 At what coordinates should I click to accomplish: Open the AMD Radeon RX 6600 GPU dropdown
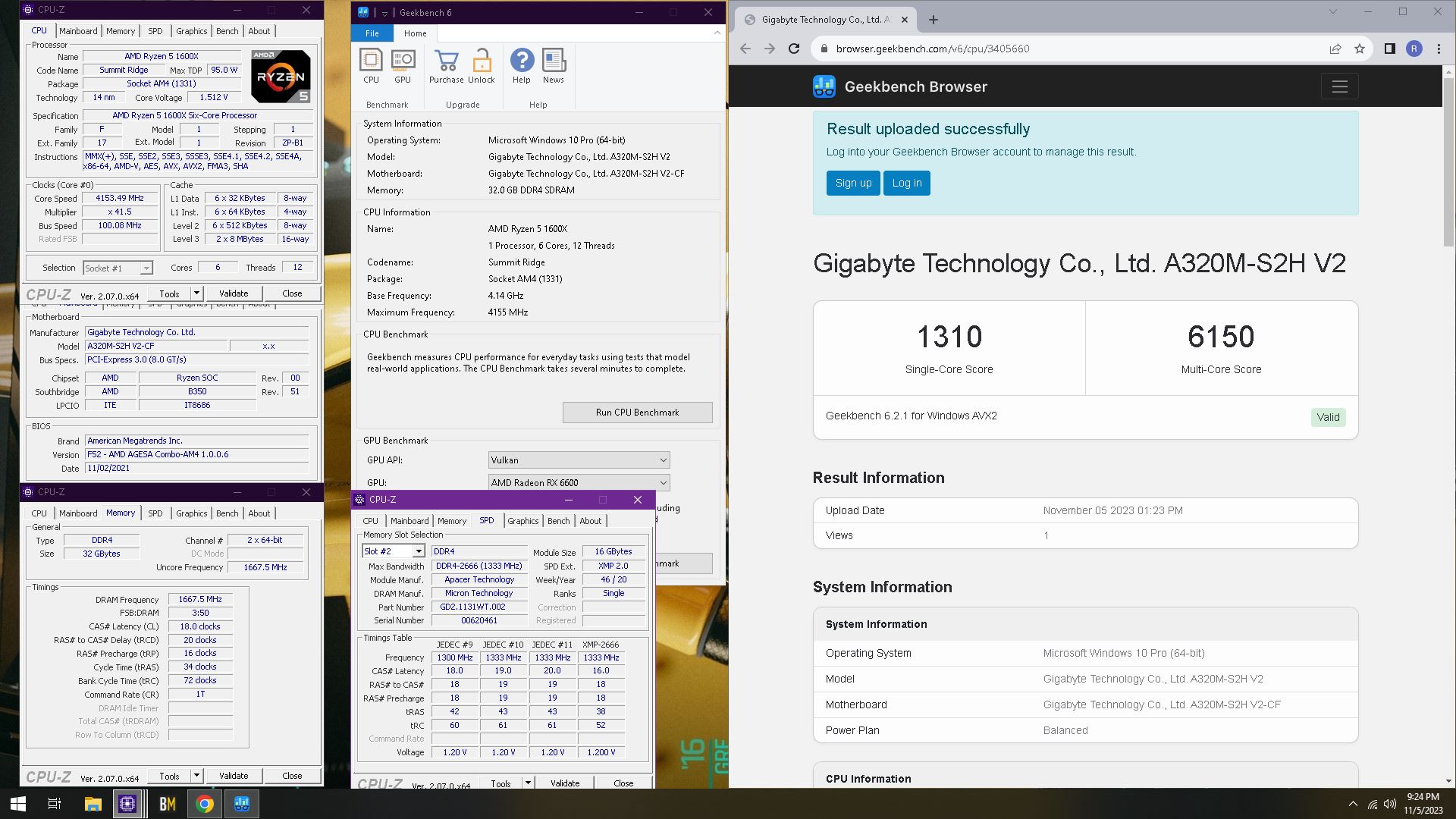pyautogui.click(x=579, y=482)
